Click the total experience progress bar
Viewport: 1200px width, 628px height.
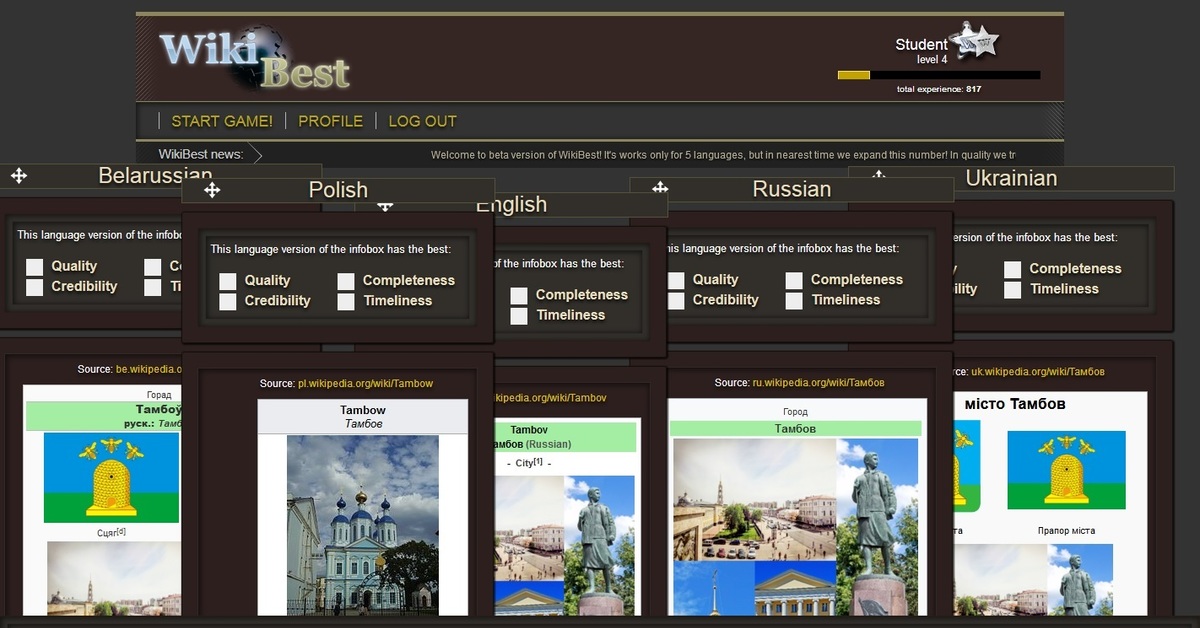tap(938, 75)
